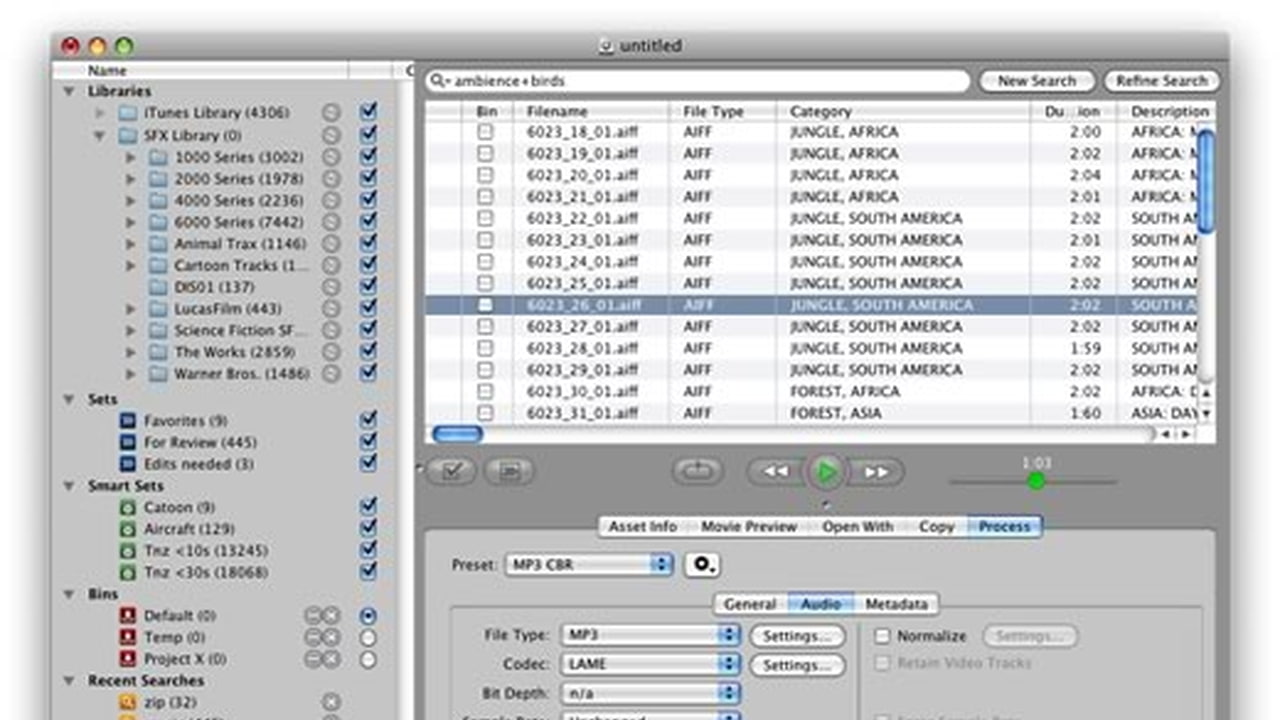Click the Project X bin icon

pos(127,659)
